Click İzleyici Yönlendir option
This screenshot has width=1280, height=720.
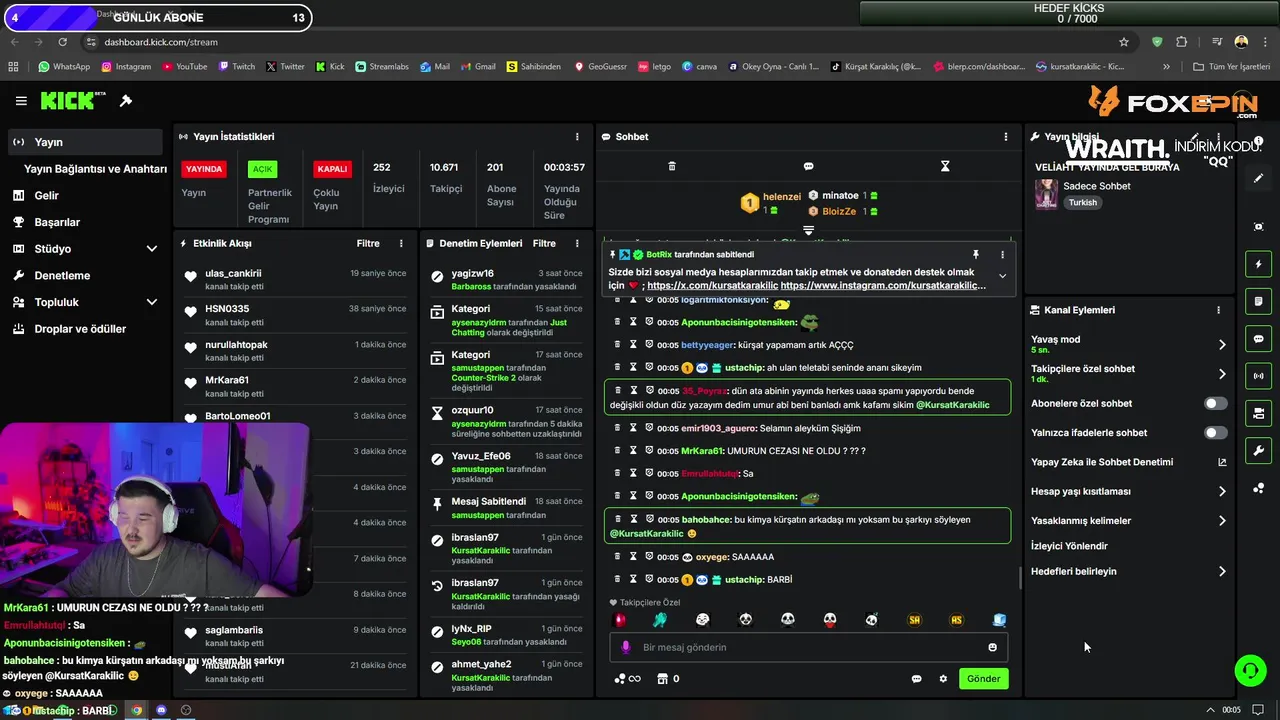click(1069, 546)
